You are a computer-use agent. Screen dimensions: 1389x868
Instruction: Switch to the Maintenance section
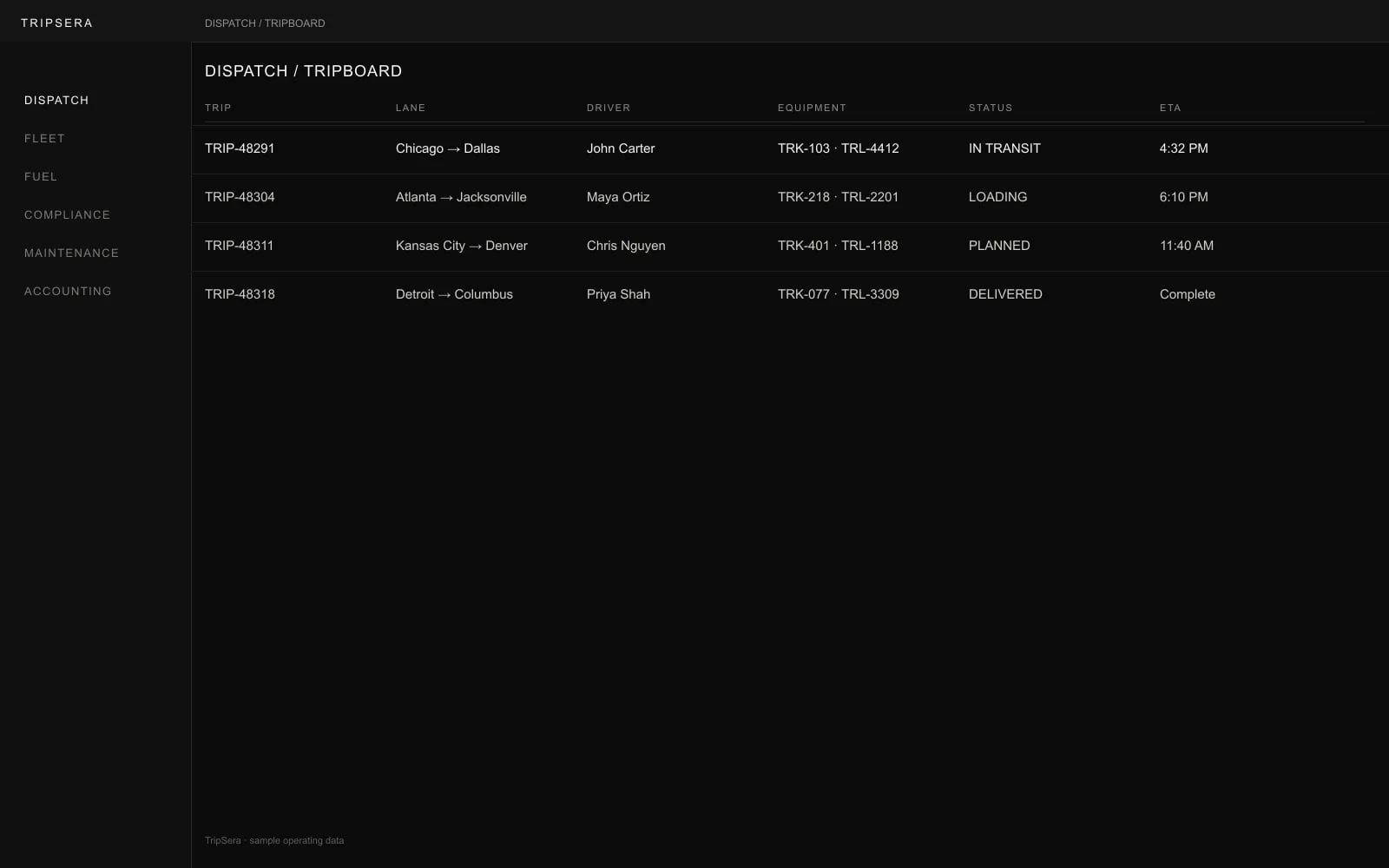tap(71, 253)
